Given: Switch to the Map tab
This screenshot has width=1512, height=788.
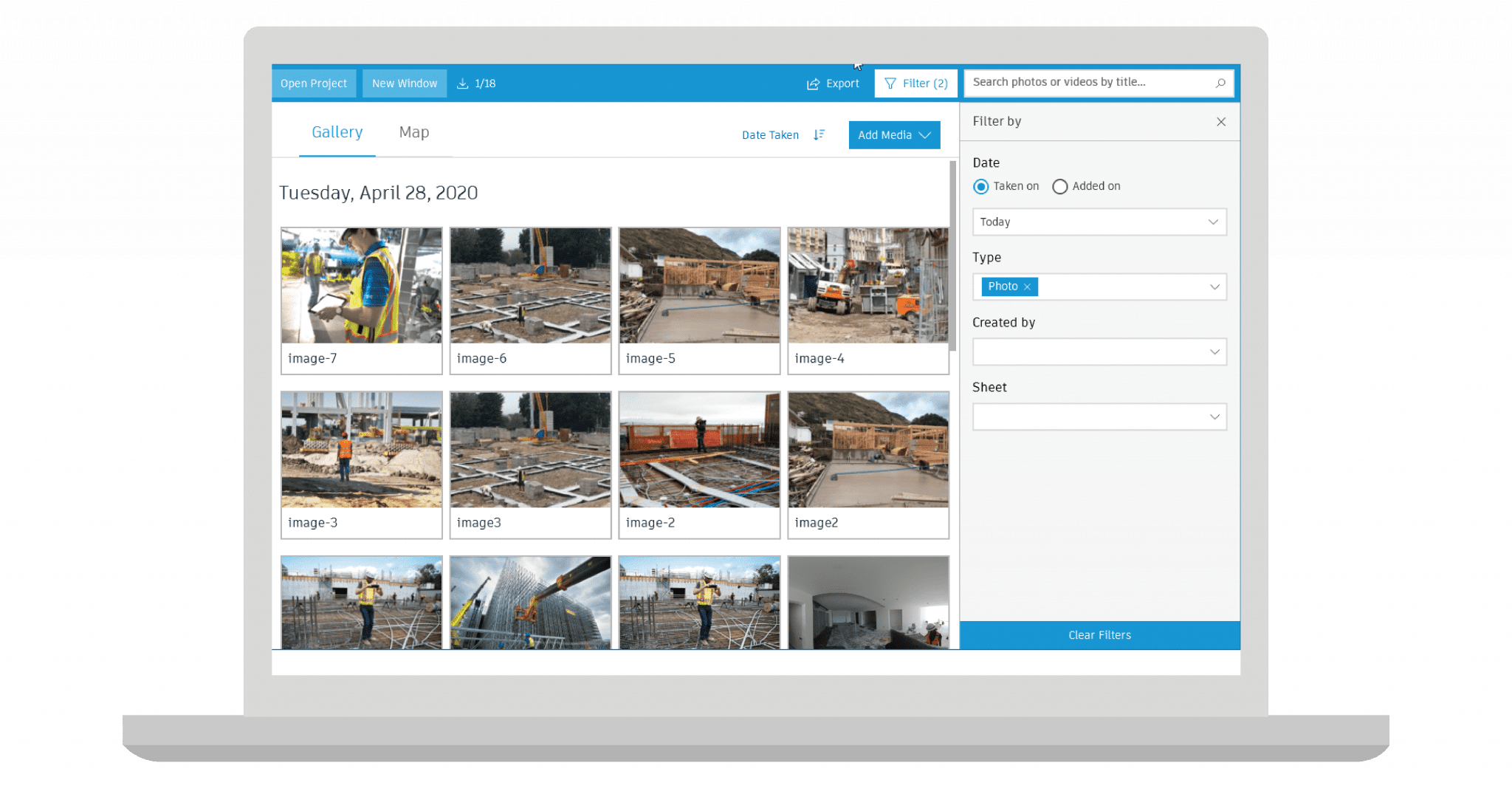Looking at the screenshot, I should (413, 132).
